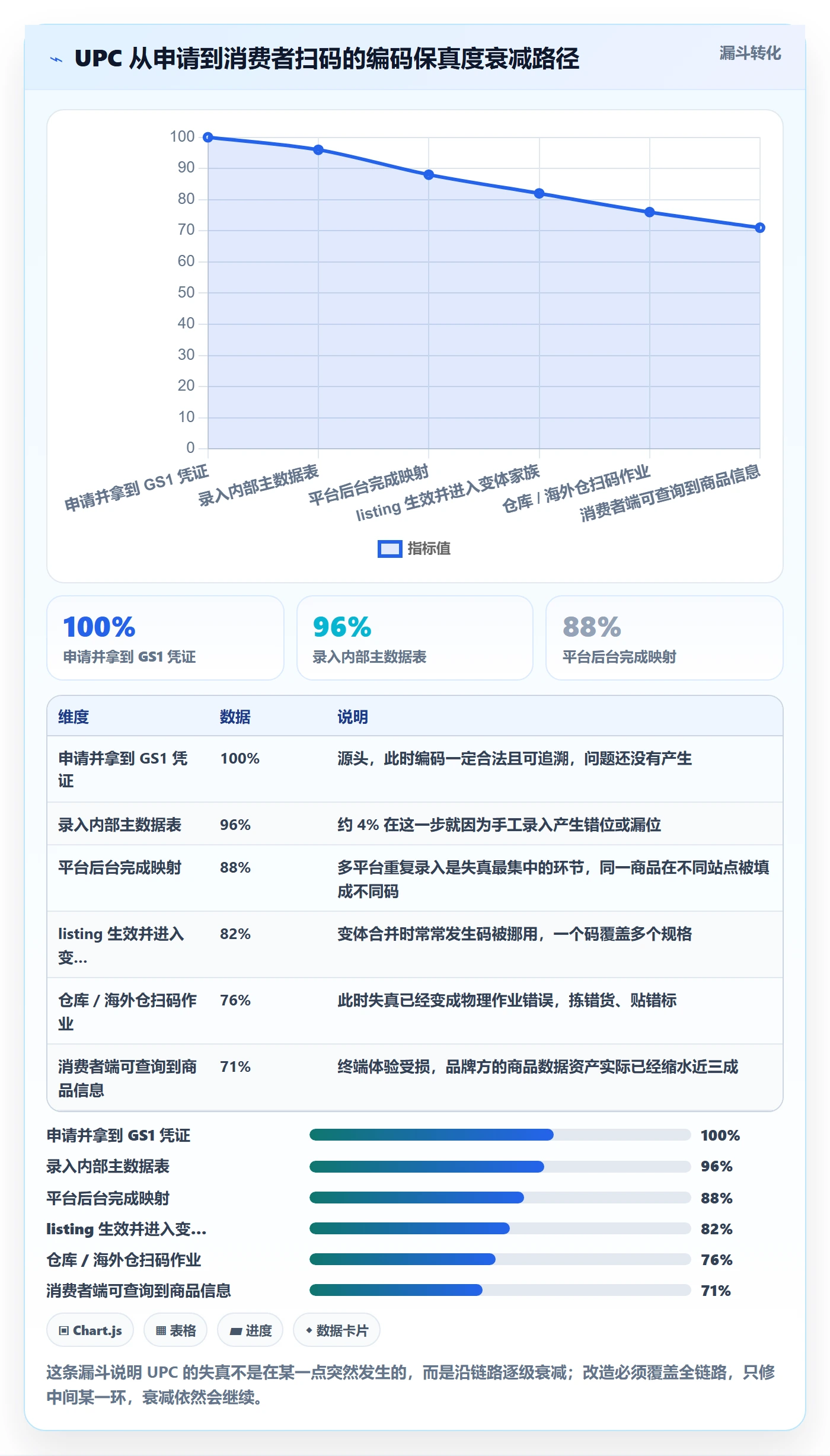Click table cell listing 生效并进入变...
The height and width of the screenshot is (1456, 830).
click(122, 946)
